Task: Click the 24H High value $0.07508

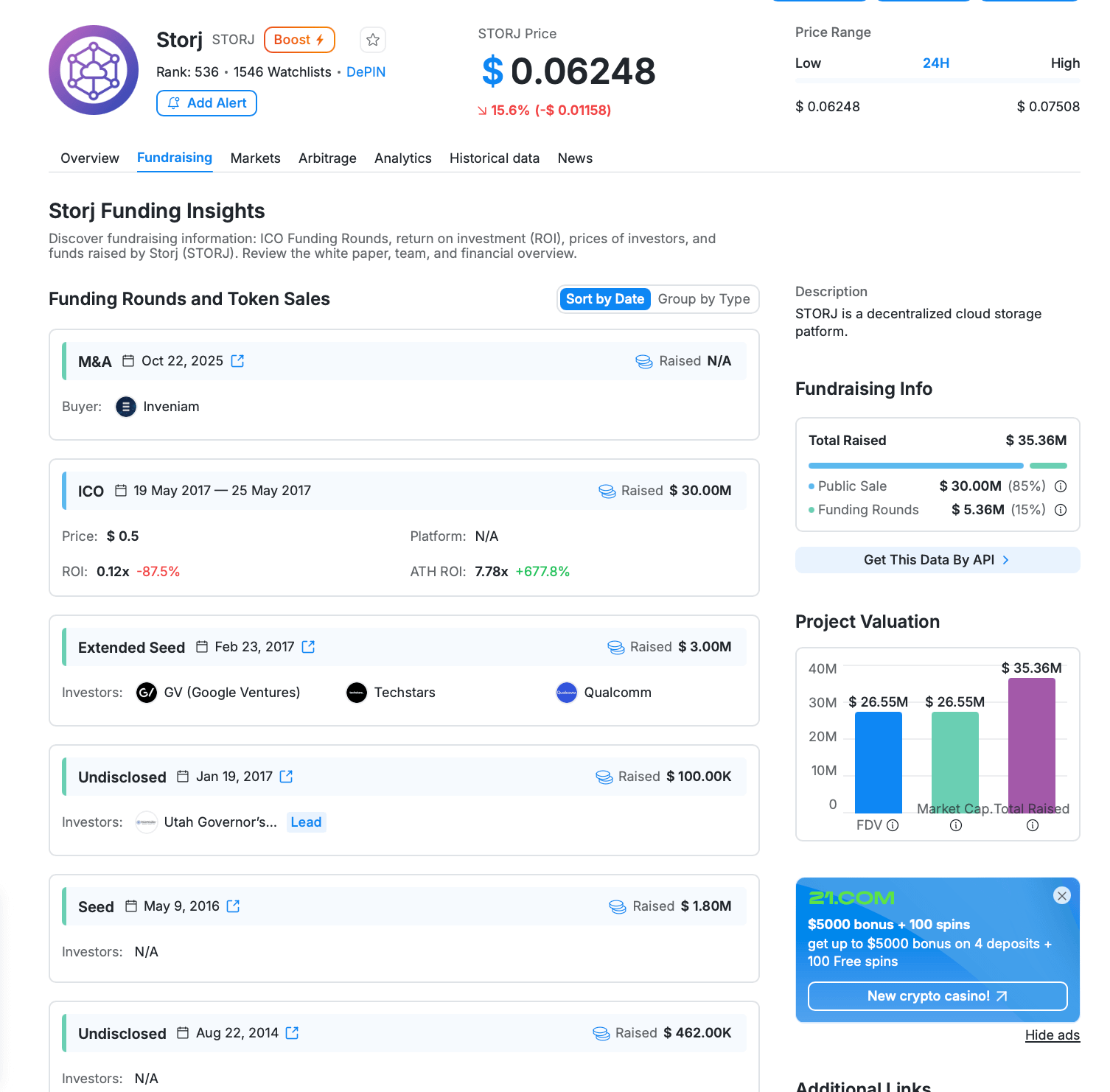Action: click(x=1048, y=107)
